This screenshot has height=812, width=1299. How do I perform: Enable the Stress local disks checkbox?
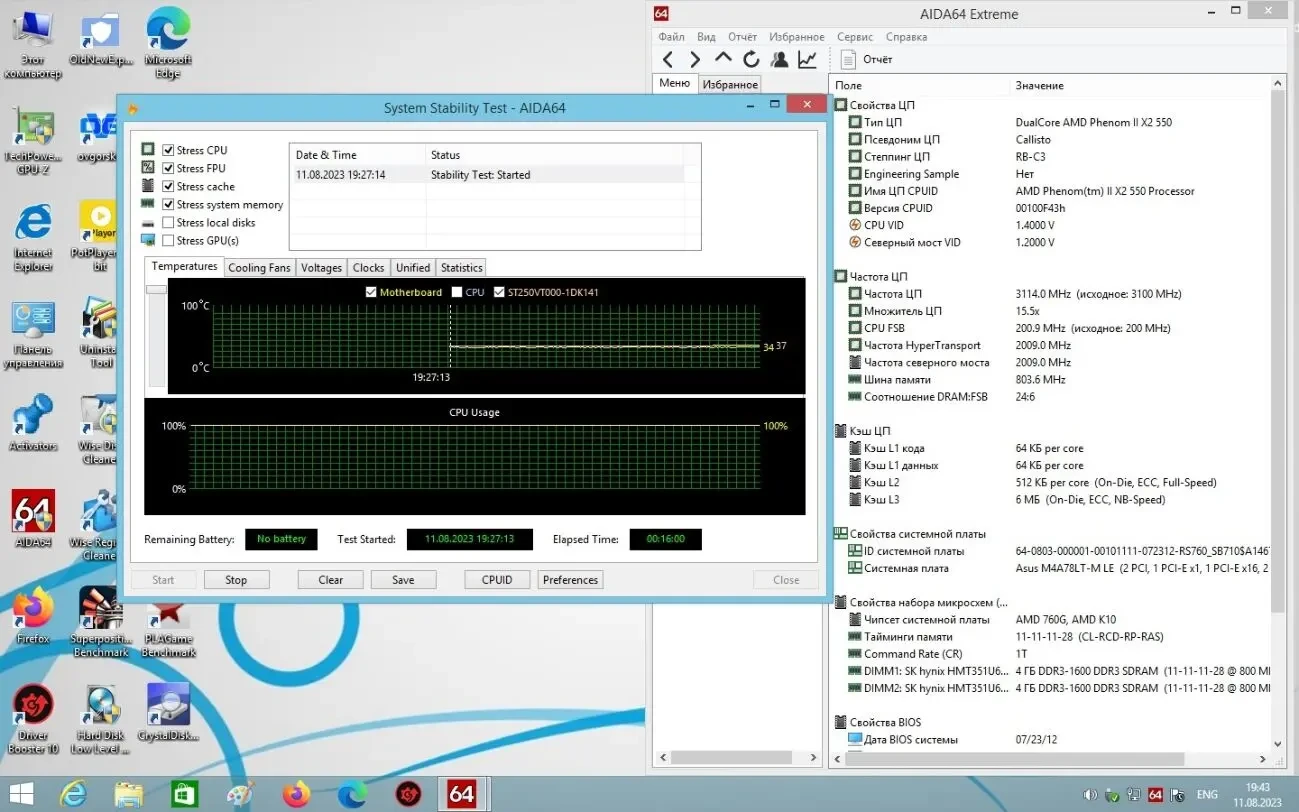pyautogui.click(x=169, y=223)
